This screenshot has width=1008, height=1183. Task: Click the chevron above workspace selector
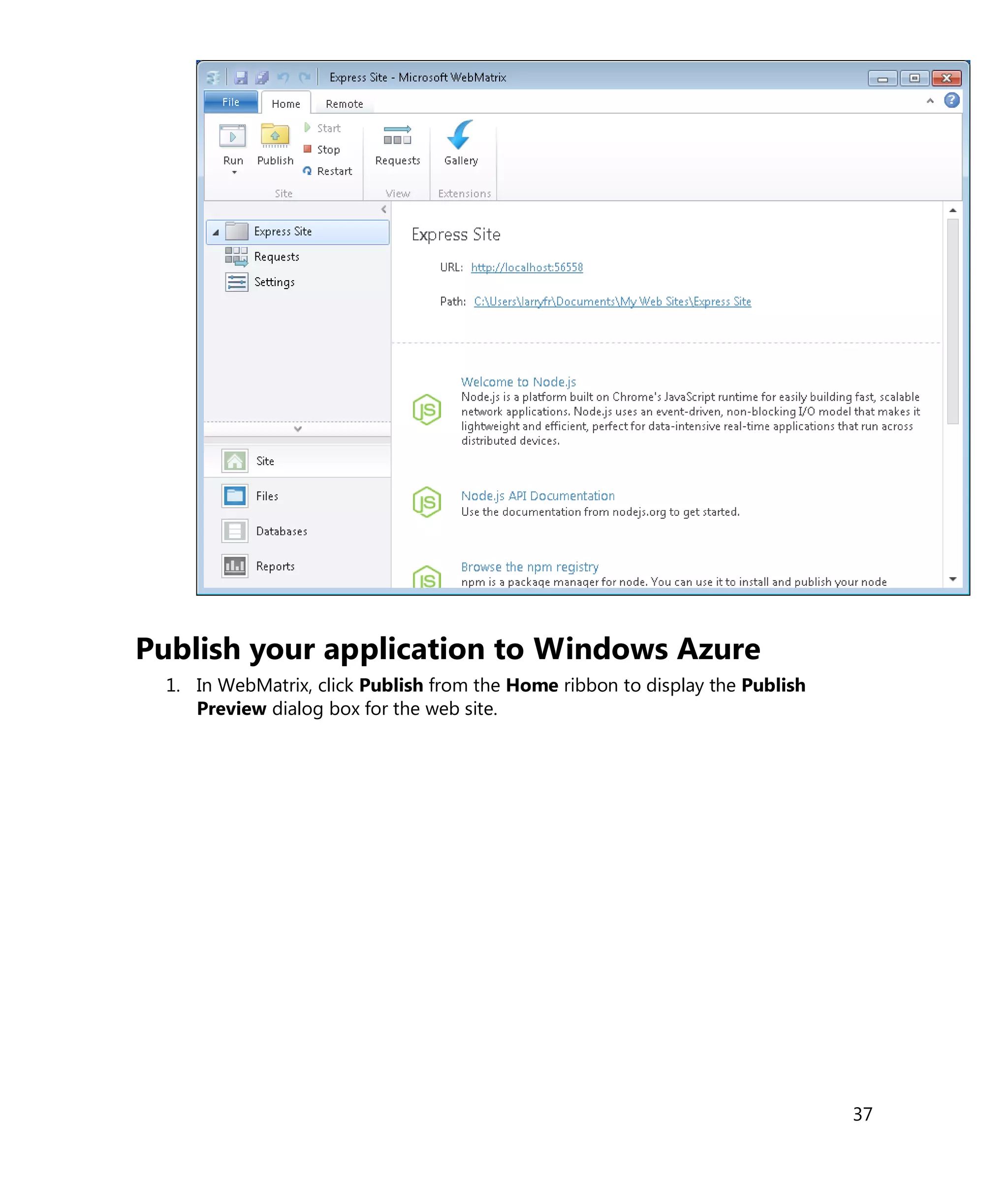pos(297,429)
